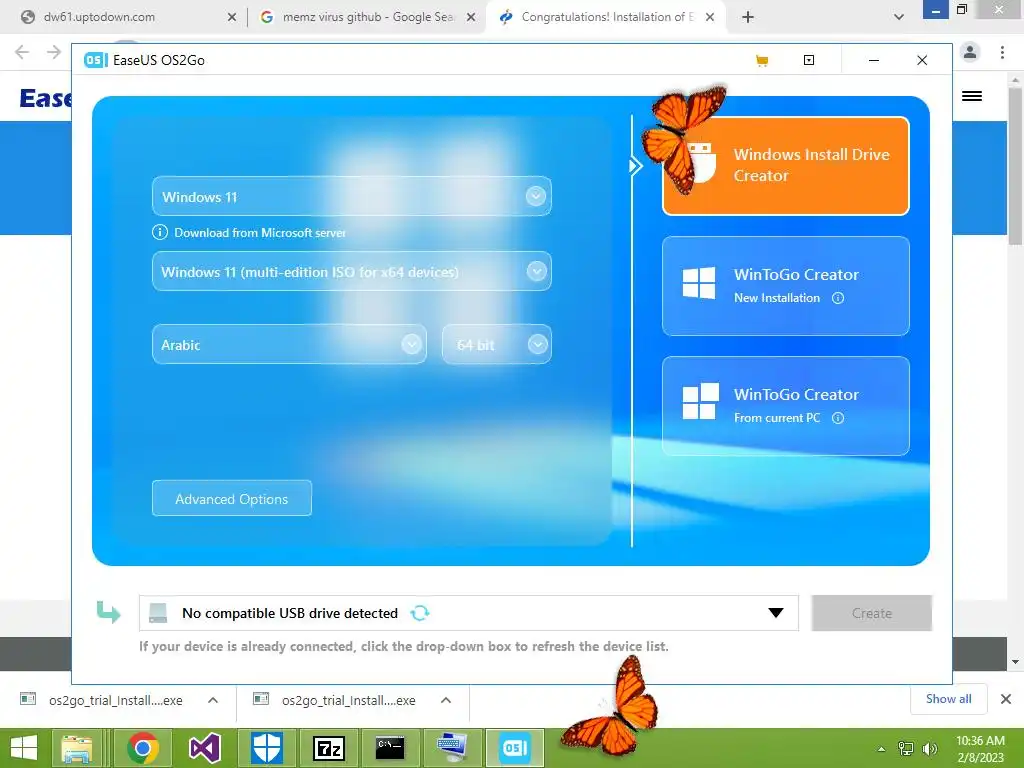Open the Windows 11 multi-edition ISO dropdown
This screenshot has width=1024, height=768.
[x=351, y=271]
